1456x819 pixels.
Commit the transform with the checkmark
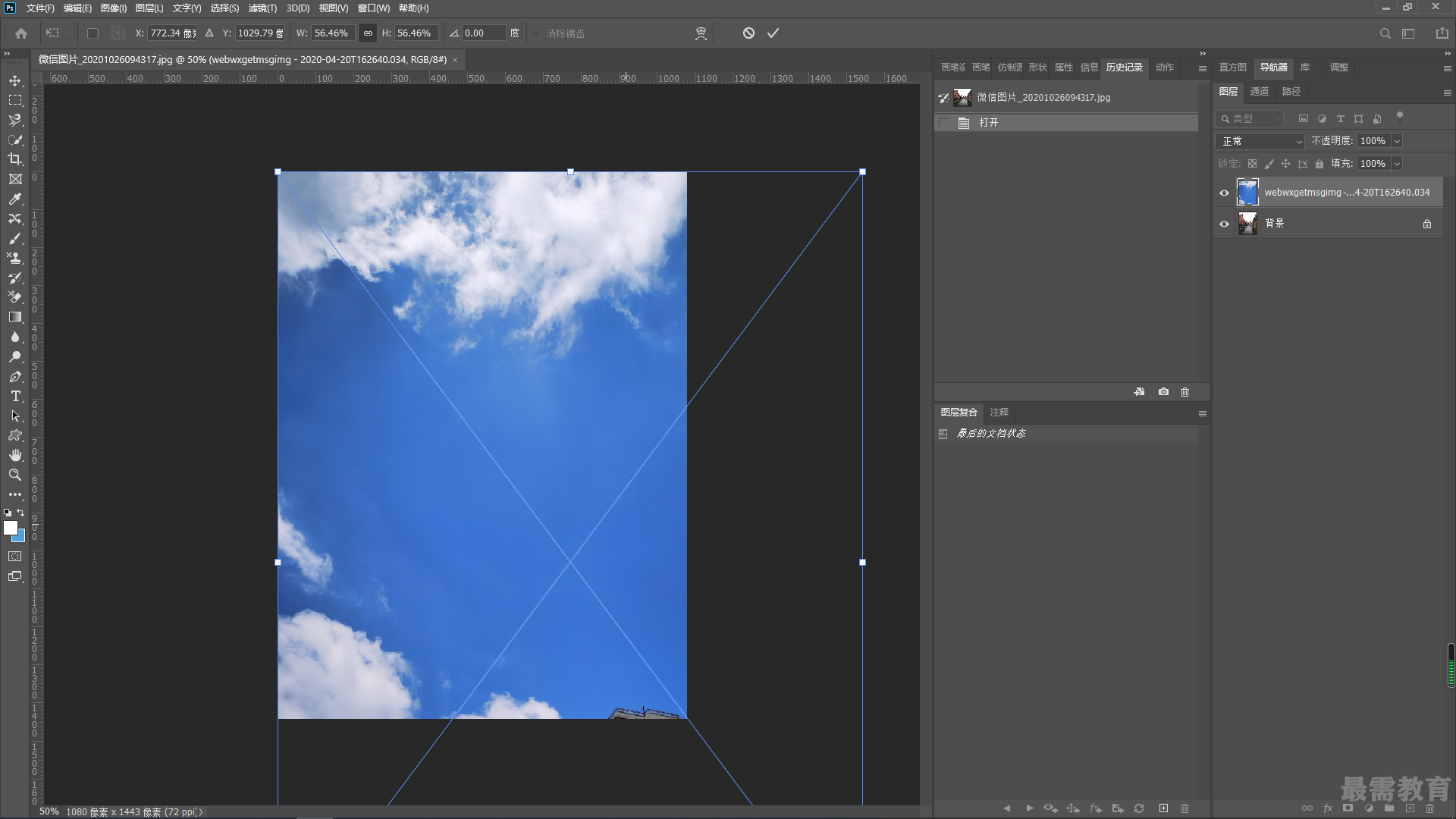(x=773, y=33)
